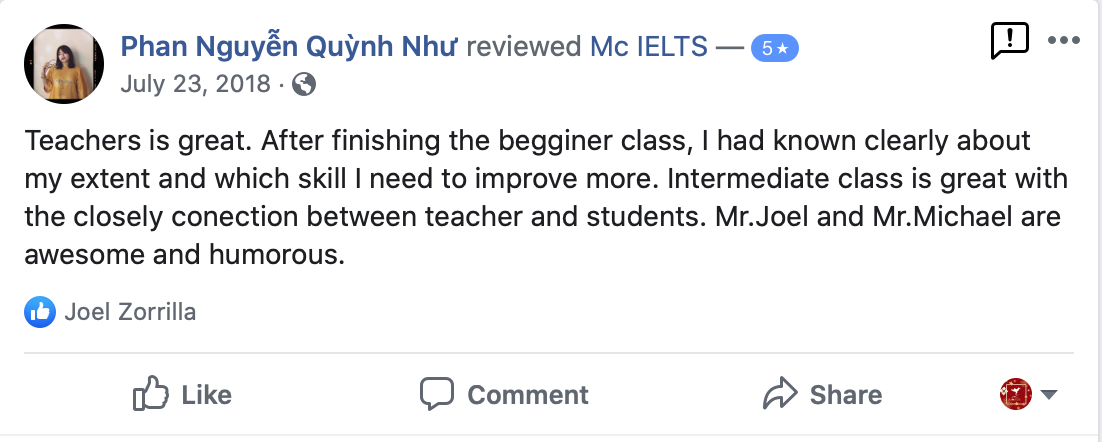This screenshot has width=1102, height=442.
Task: Click the share arrow icon
Action: [780, 394]
